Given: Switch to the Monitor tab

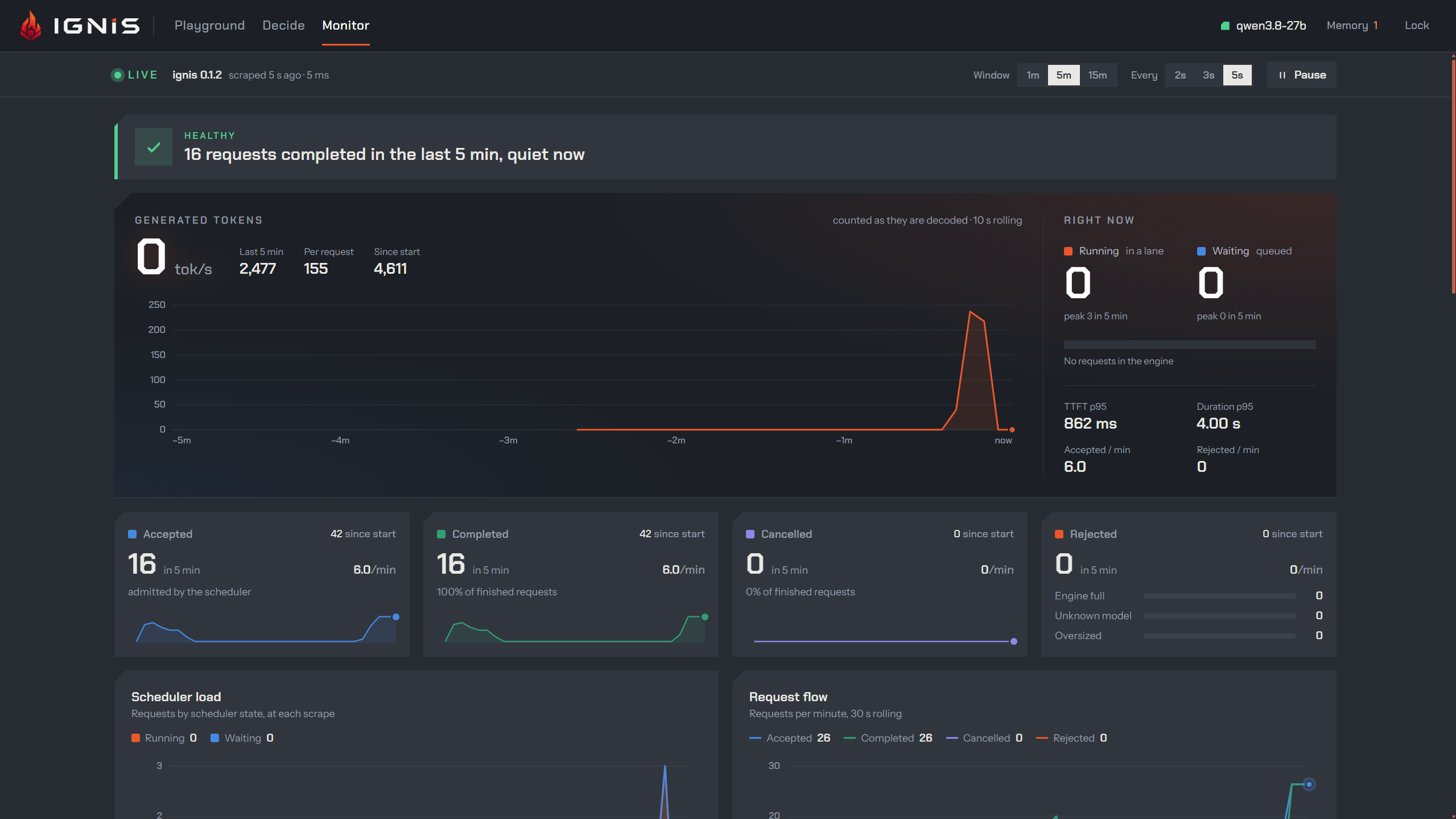Looking at the screenshot, I should [x=345, y=26].
